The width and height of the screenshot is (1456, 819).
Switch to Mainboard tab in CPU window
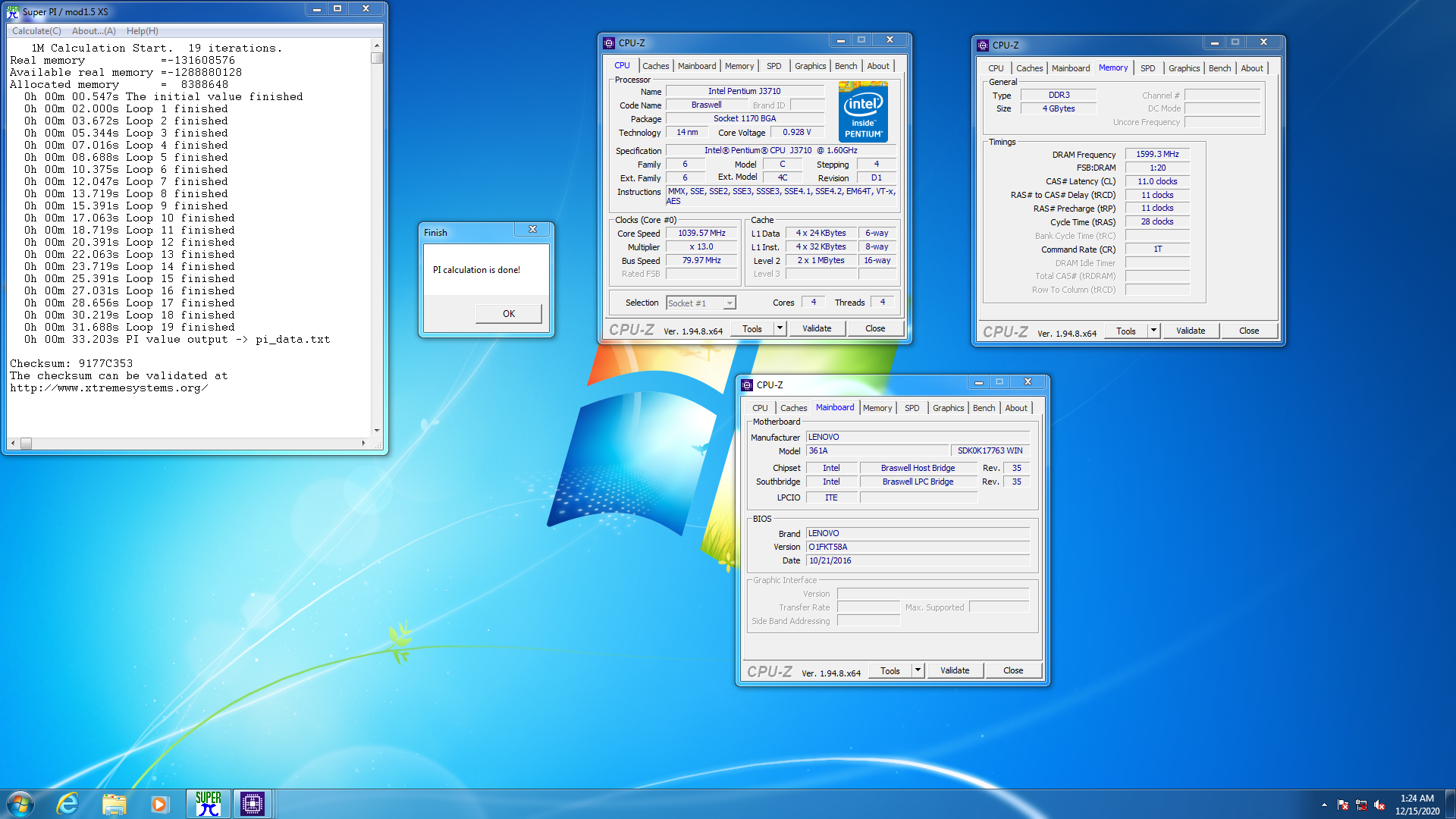tap(696, 66)
